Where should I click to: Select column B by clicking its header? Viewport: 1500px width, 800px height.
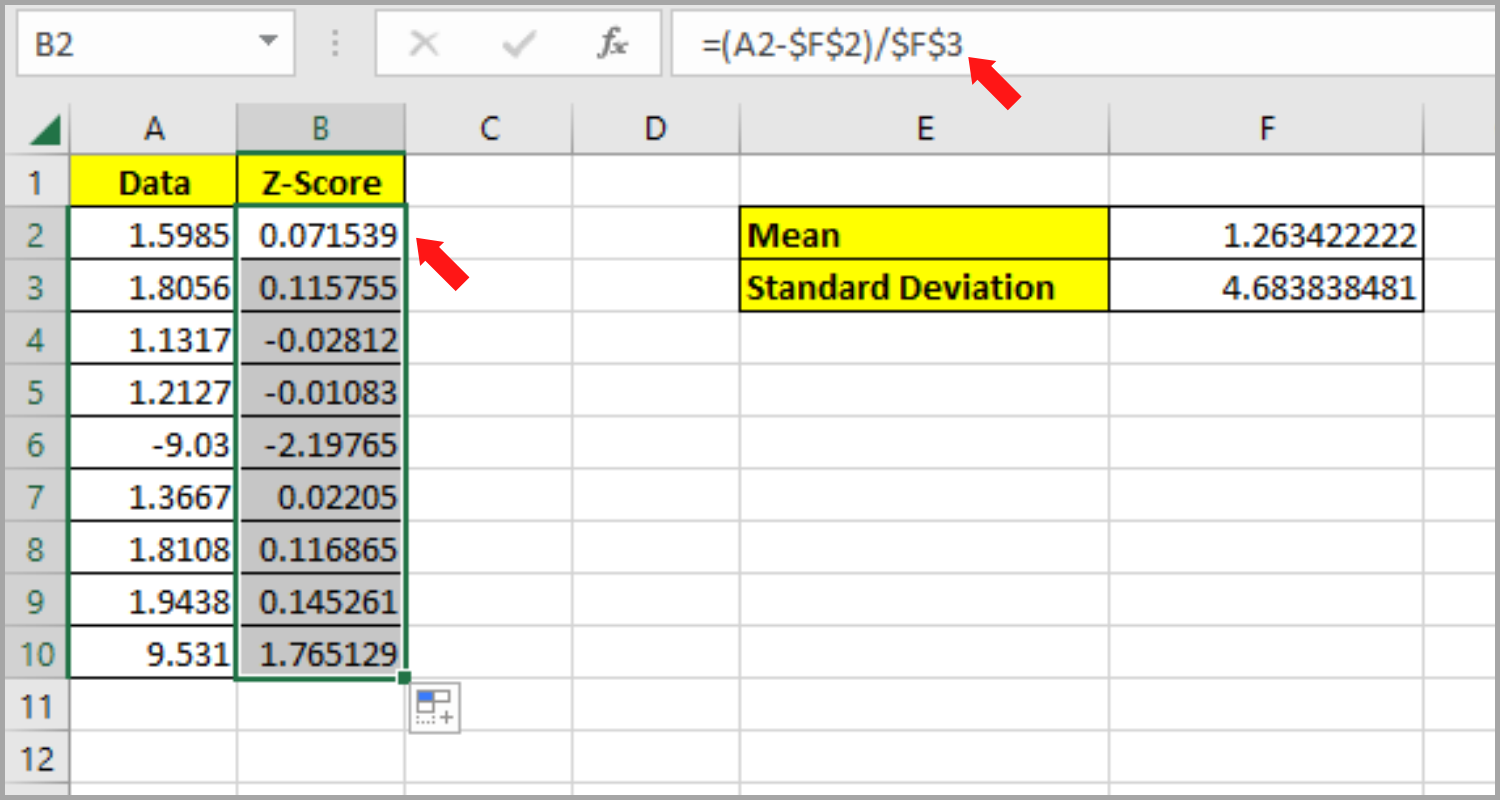click(320, 128)
